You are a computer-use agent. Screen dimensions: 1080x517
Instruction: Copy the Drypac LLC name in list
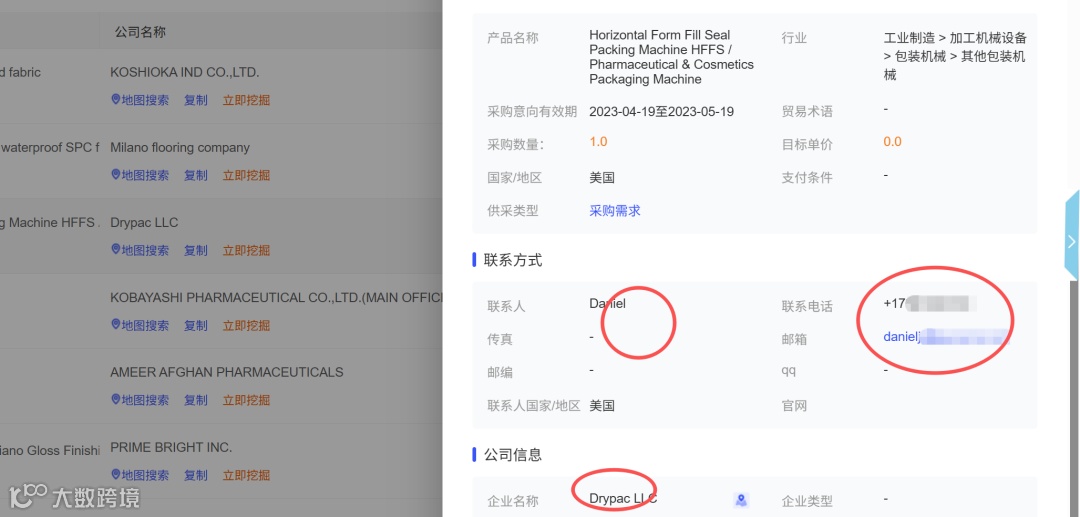pyautogui.click(x=196, y=250)
